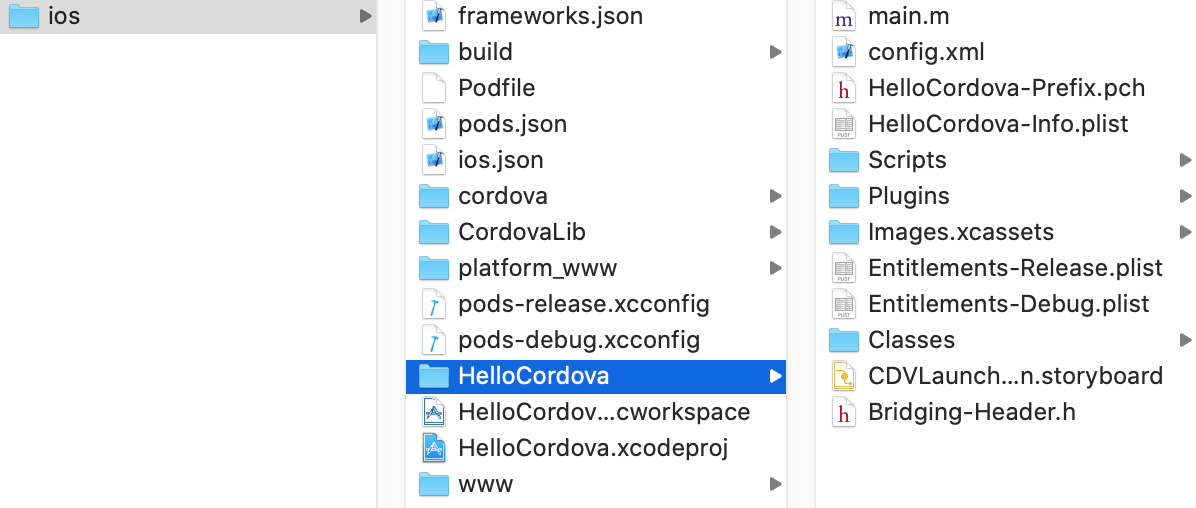Viewport: 1196px width, 508px height.
Task: Open the platform_www folder
Action: 537,268
